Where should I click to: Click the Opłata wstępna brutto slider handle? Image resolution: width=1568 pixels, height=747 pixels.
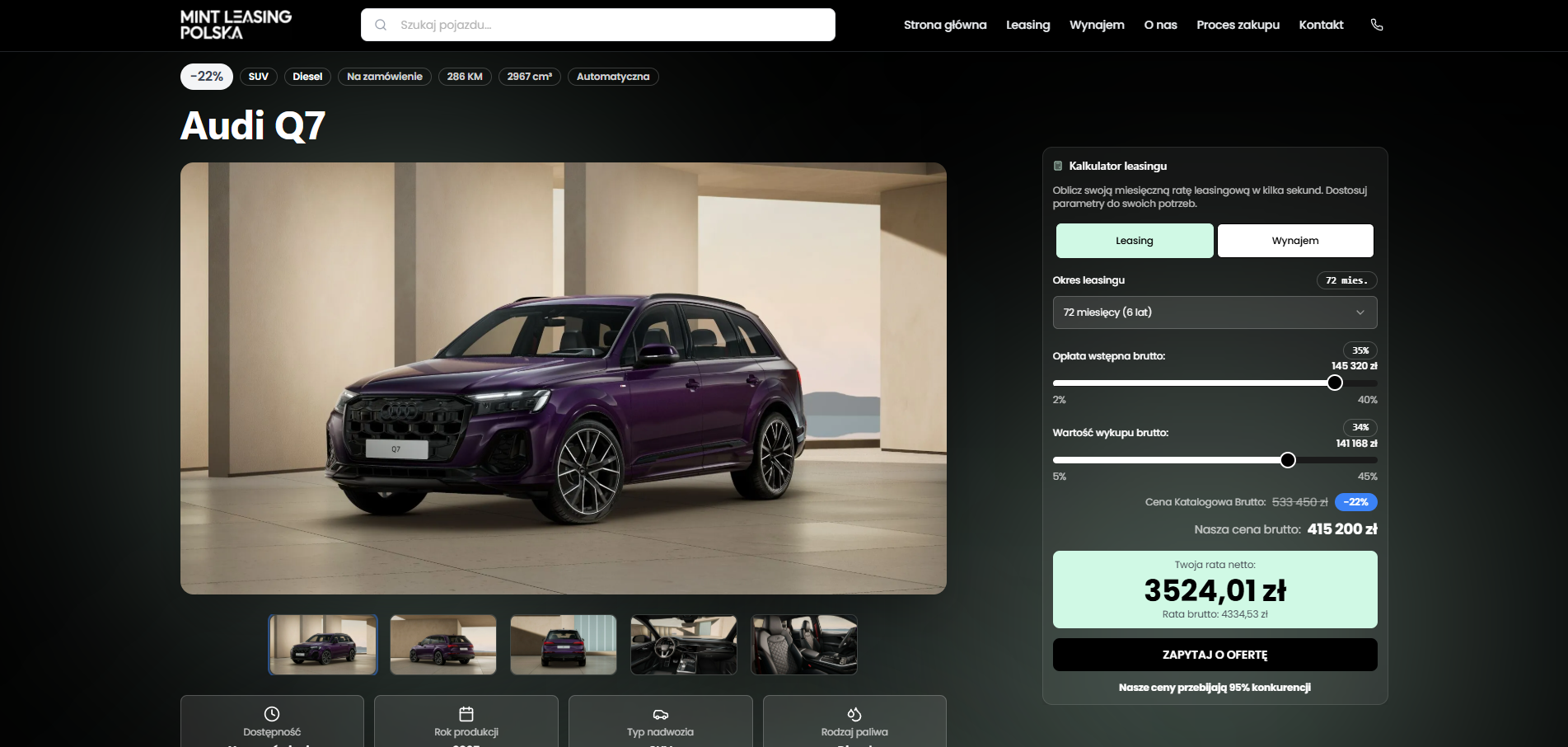click(x=1335, y=383)
